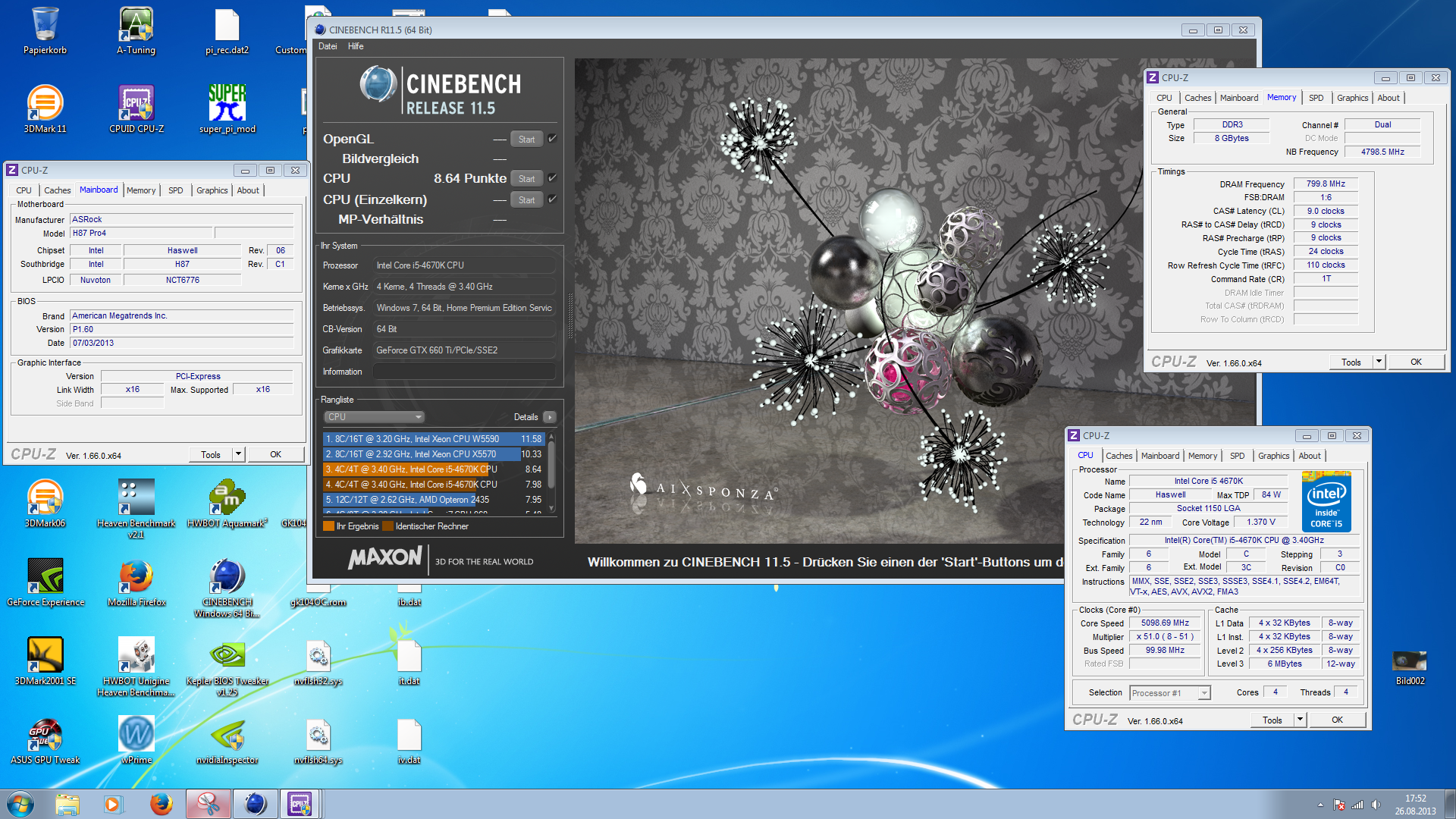This screenshot has height=819, width=1456.
Task: Launch super_pi_mod desktop shortcut
Action: pos(227,109)
